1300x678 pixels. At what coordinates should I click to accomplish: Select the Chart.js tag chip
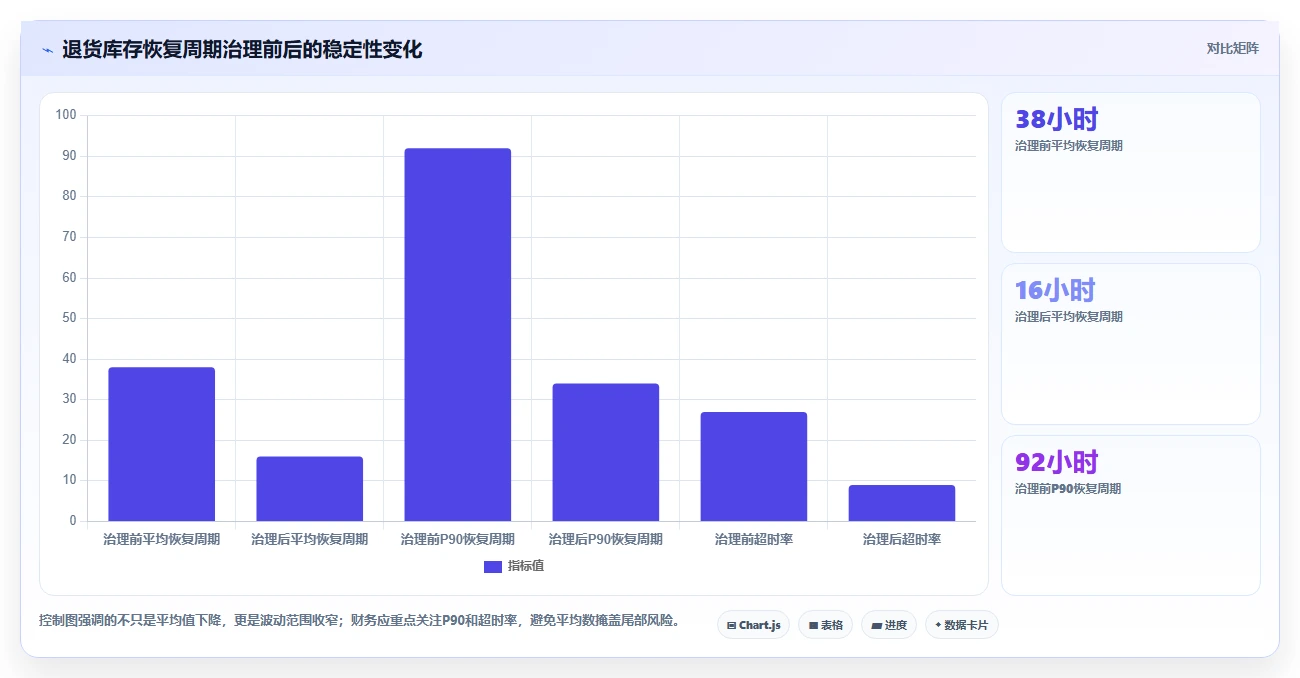click(x=753, y=625)
